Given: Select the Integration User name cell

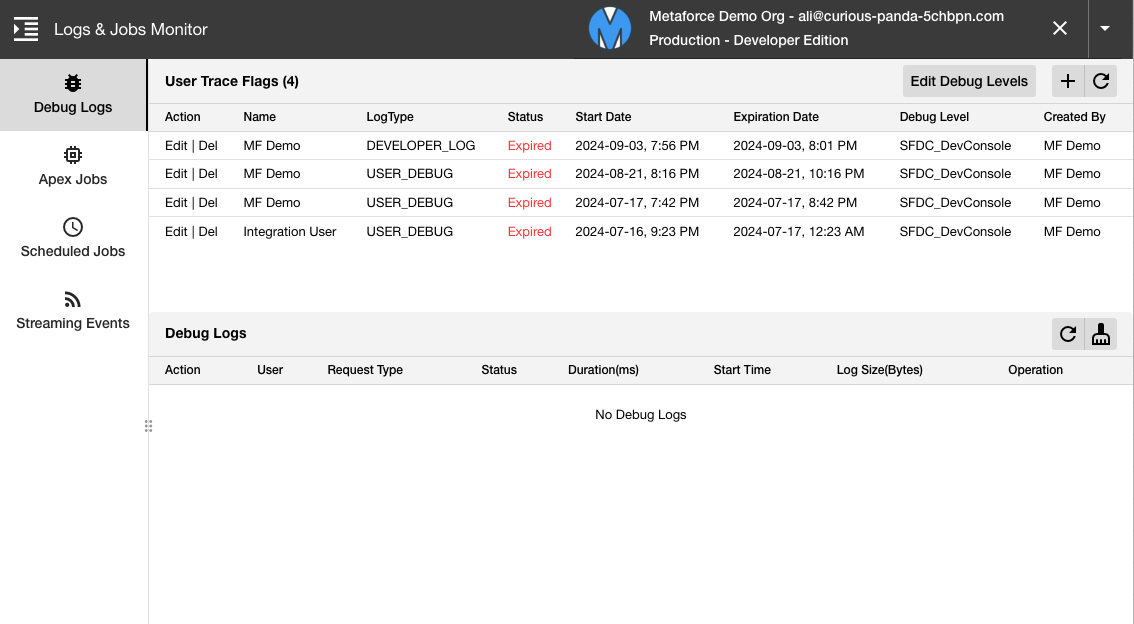Looking at the screenshot, I should pyautogui.click(x=289, y=231).
